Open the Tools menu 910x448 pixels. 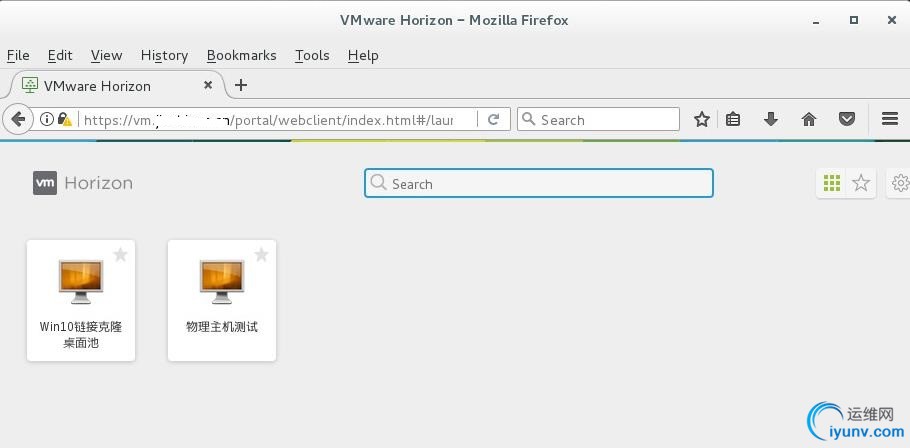pyautogui.click(x=312, y=55)
